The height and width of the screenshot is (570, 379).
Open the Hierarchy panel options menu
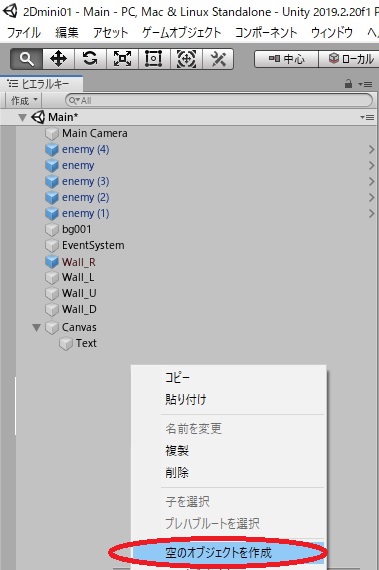(366, 84)
